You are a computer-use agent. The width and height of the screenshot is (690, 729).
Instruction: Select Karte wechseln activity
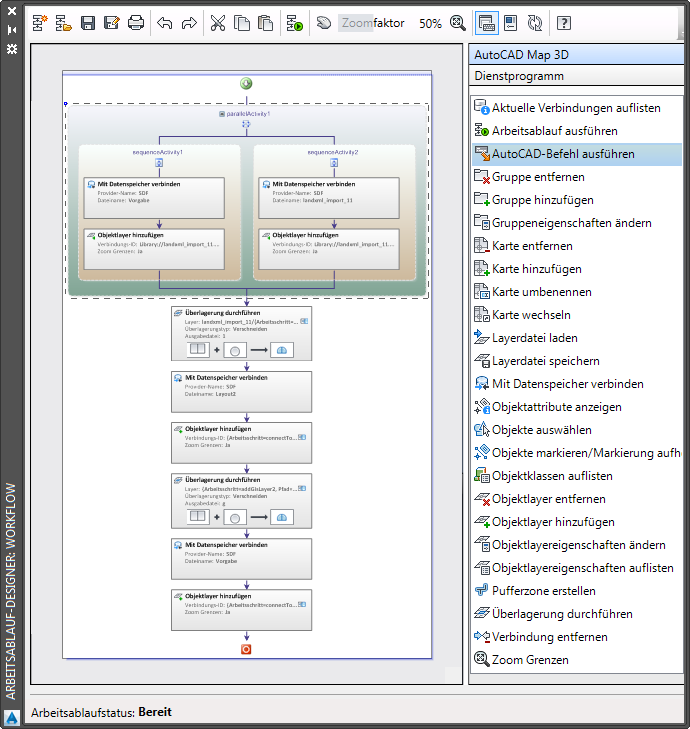click(577, 315)
